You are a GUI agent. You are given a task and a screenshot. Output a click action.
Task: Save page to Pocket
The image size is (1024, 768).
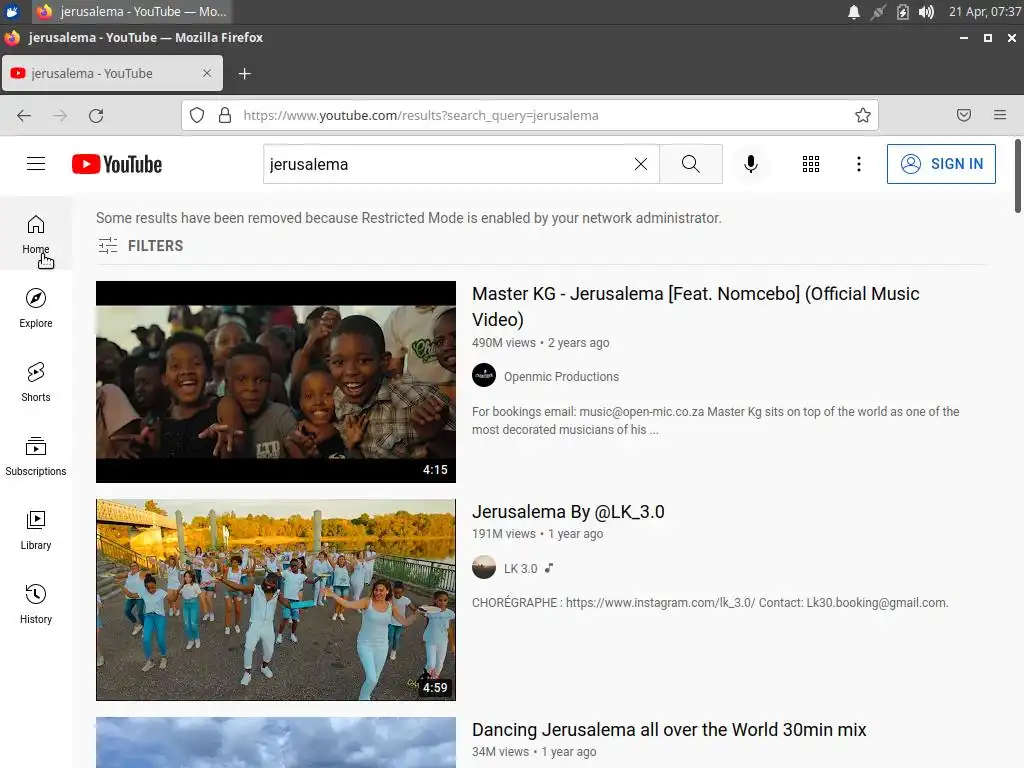click(x=964, y=115)
